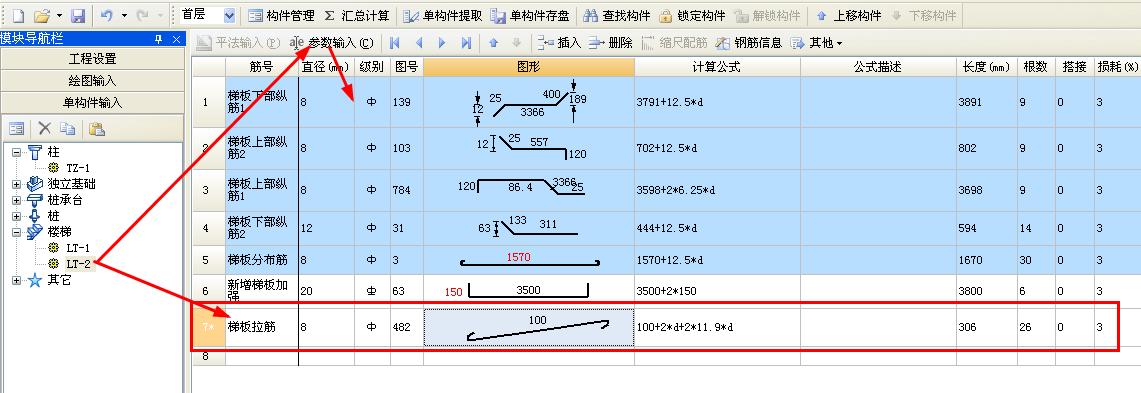Expand the 其它 tree node
The height and width of the screenshot is (393, 1141).
(x=16, y=280)
